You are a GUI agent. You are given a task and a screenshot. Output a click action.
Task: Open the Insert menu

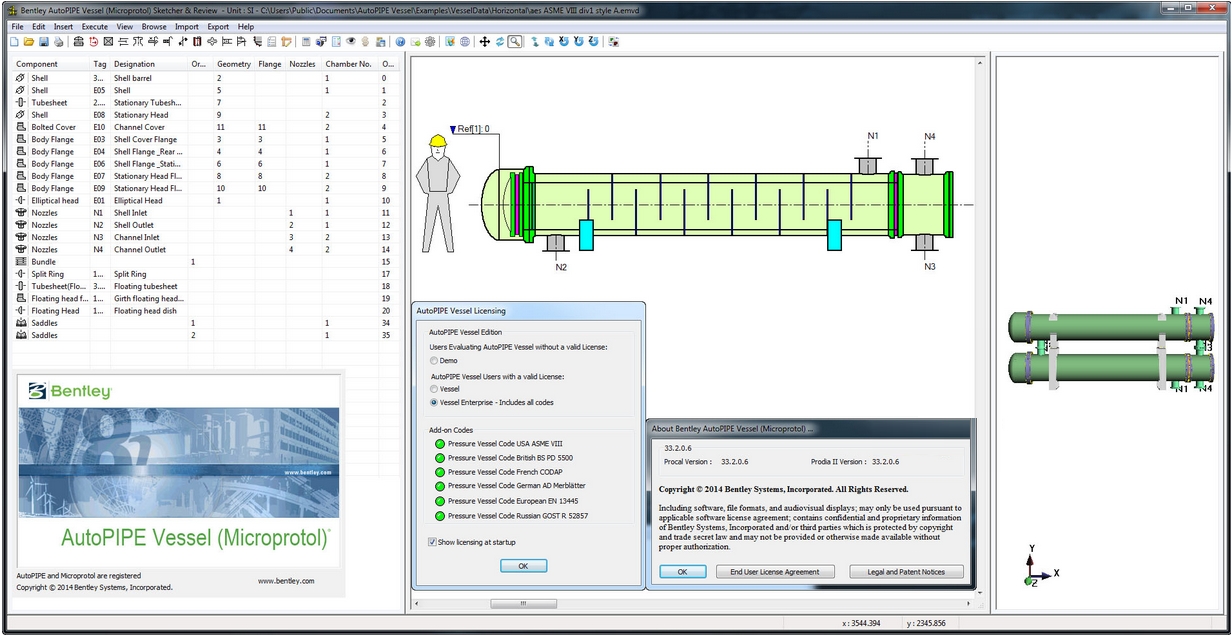(63, 27)
